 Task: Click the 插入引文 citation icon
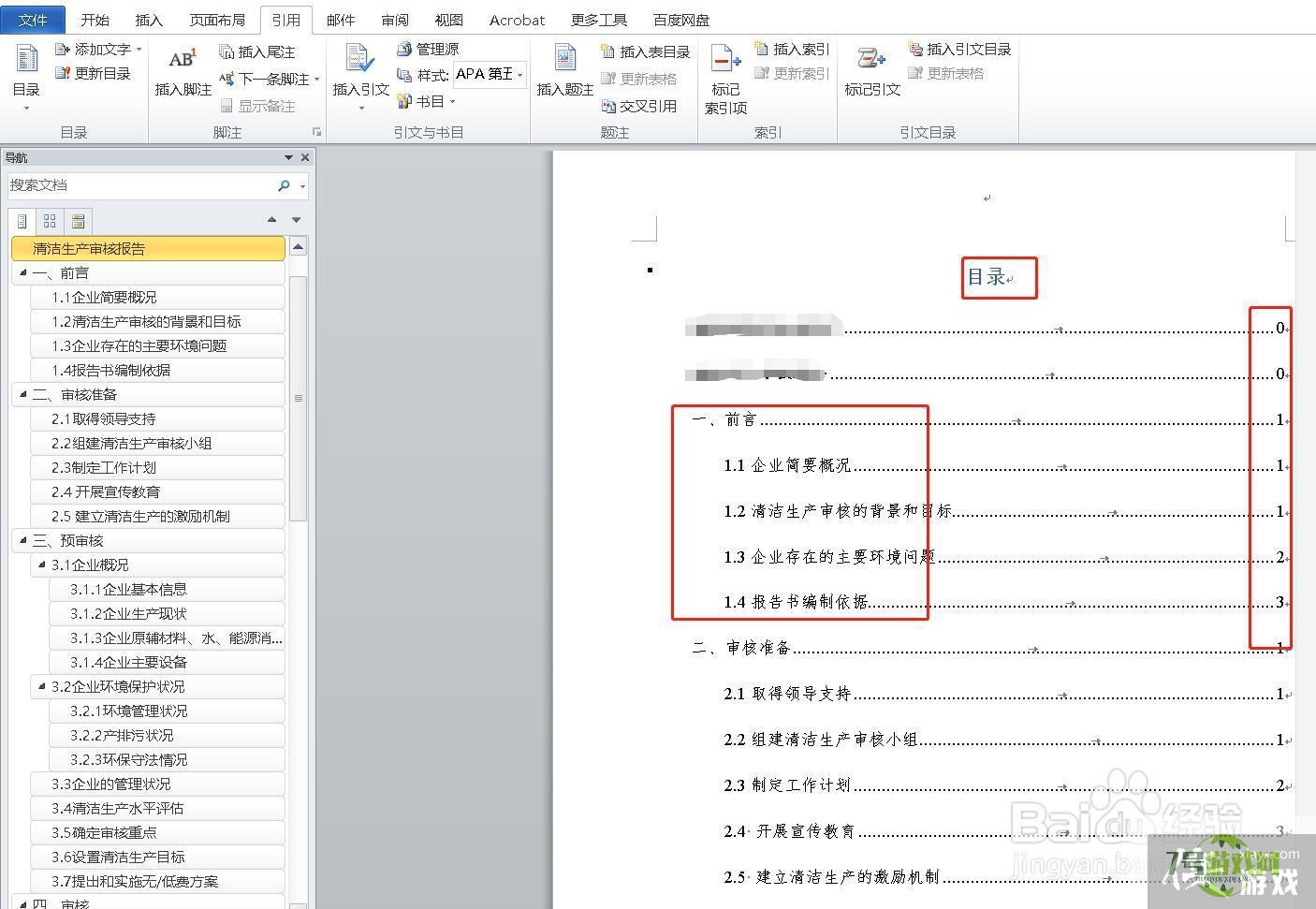[360, 59]
